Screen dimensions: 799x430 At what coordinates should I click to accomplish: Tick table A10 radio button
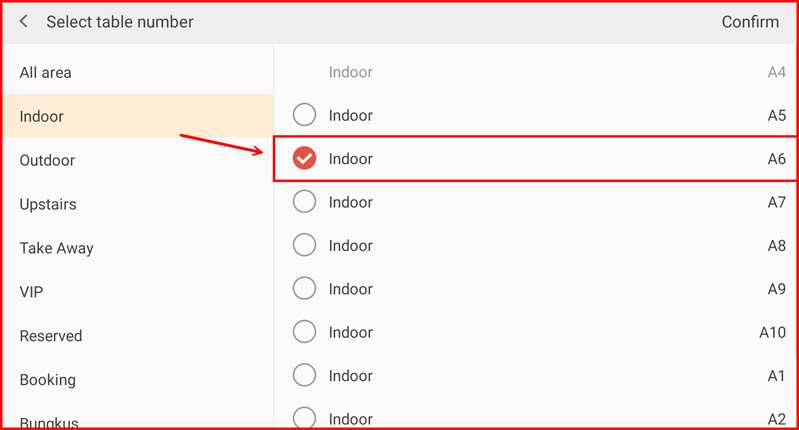point(304,332)
